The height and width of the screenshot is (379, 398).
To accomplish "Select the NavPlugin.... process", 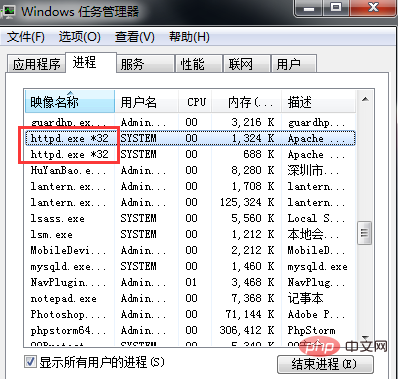I will click(x=190, y=282).
